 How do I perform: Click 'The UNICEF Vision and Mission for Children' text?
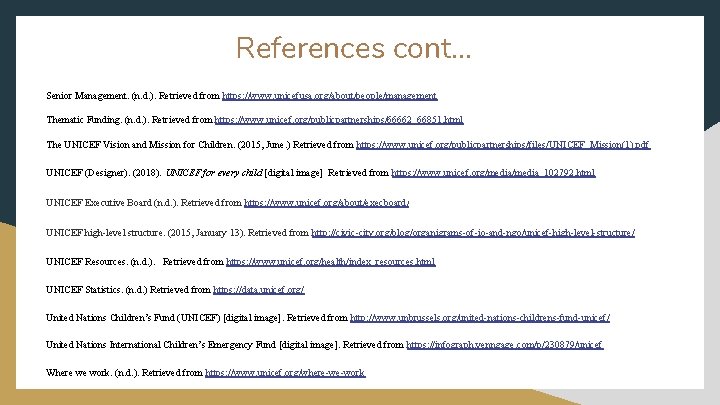[141, 144]
